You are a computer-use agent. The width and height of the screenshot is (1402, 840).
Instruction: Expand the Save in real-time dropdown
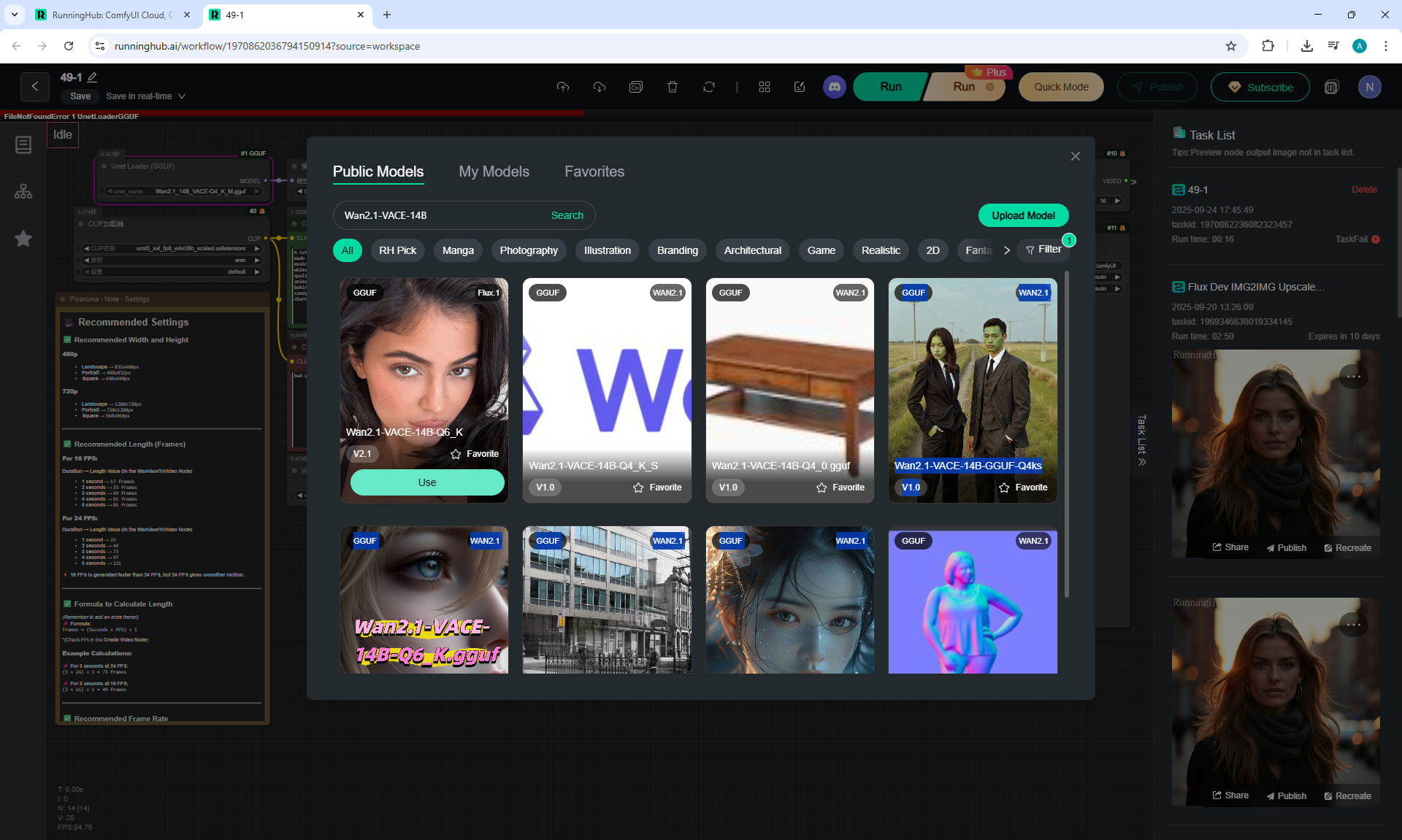(182, 96)
